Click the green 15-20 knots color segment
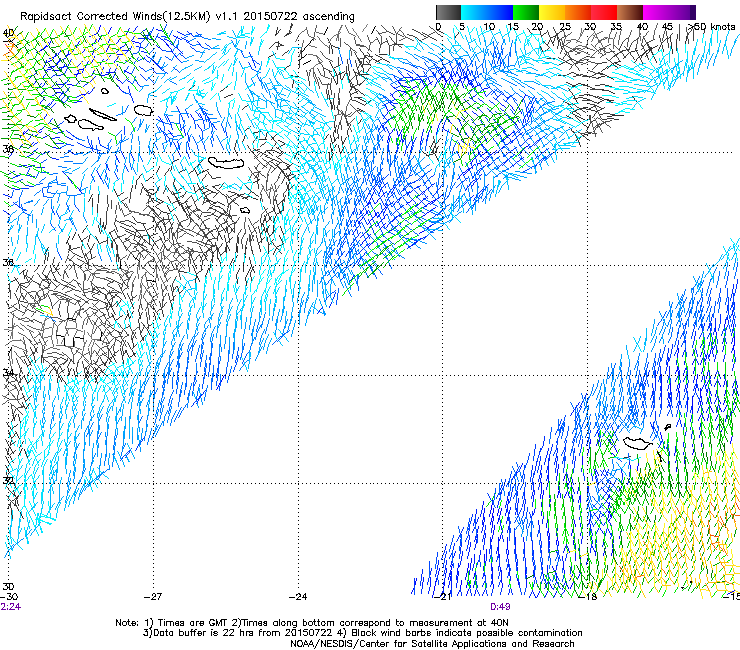 tap(526, 12)
